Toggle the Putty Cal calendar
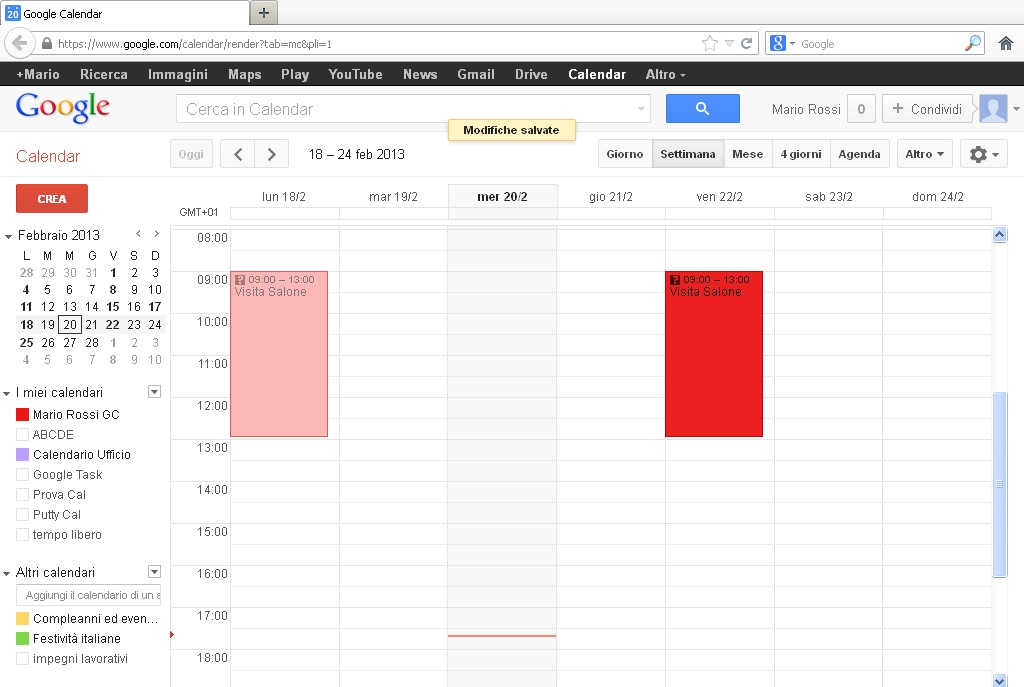 tap(22, 515)
